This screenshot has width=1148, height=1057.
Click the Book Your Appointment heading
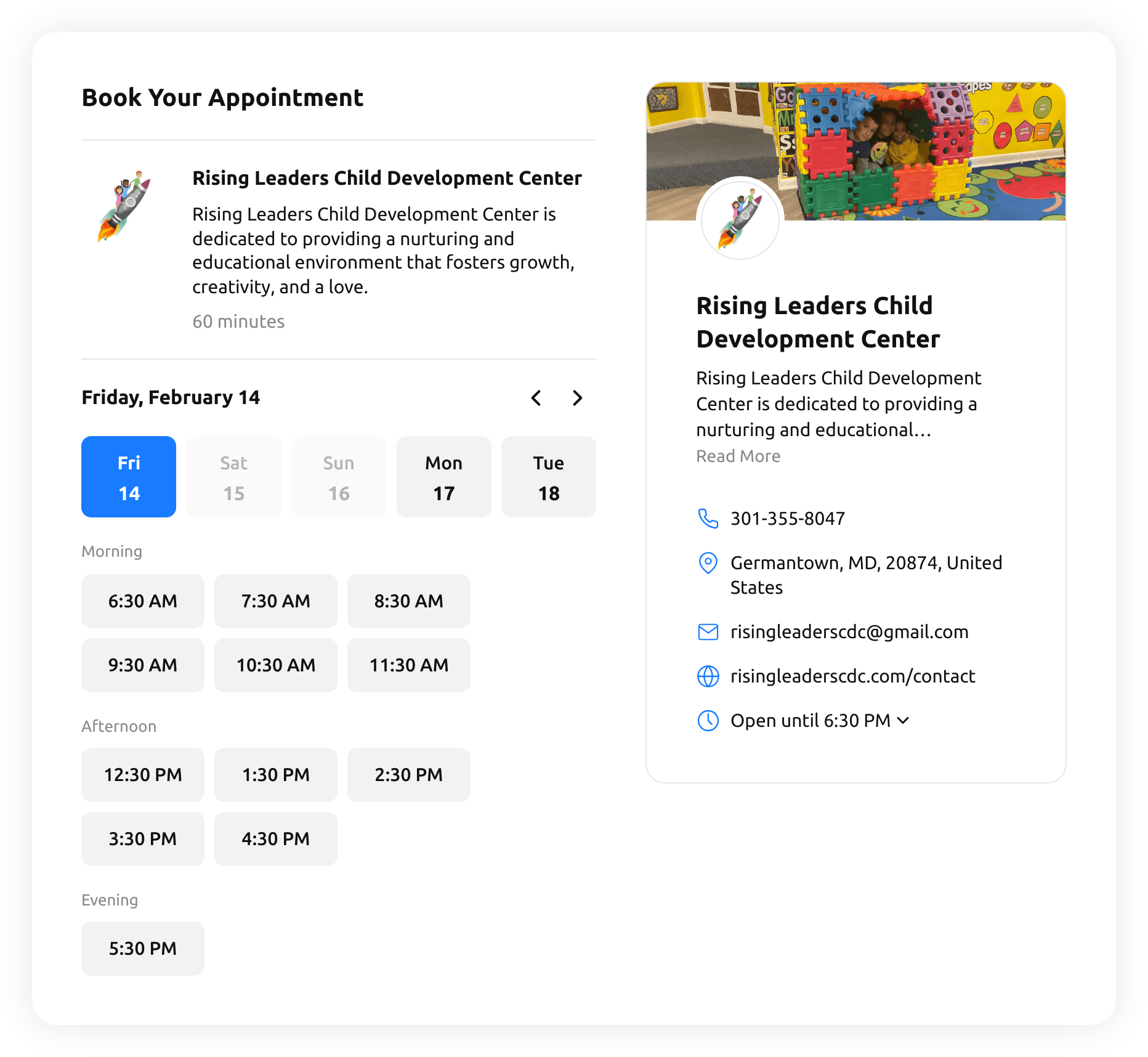click(222, 98)
